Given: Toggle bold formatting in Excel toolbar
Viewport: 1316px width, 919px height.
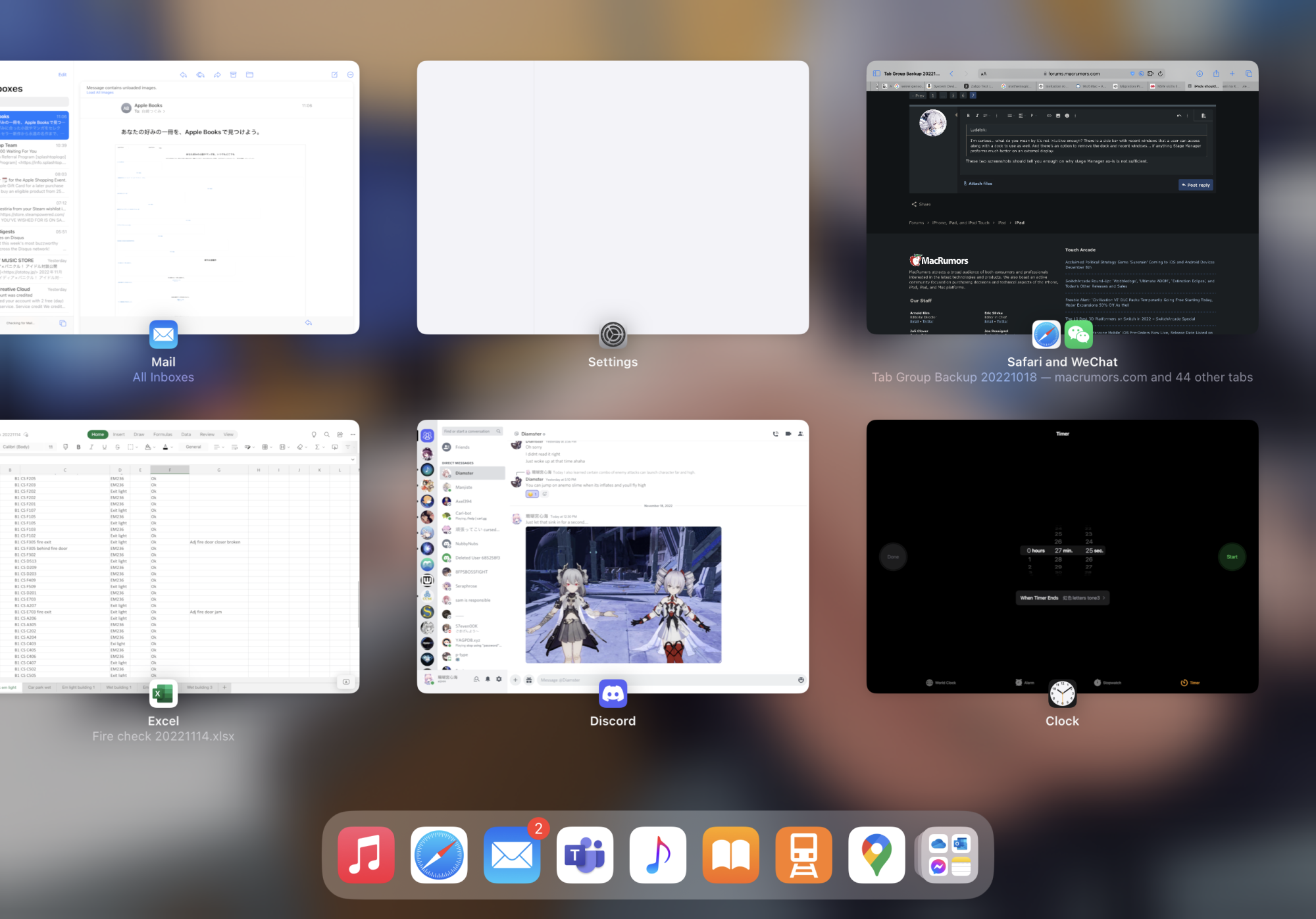Looking at the screenshot, I should tap(78, 447).
